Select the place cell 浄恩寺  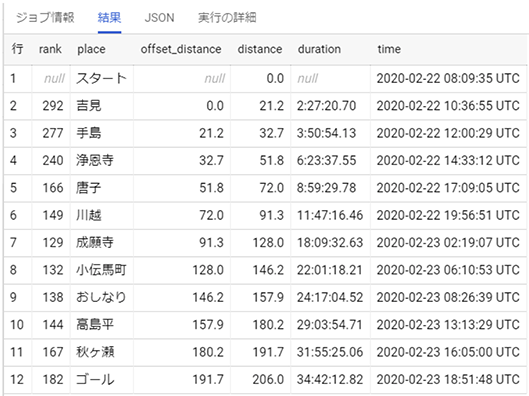pyautogui.click(x=95, y=161)
